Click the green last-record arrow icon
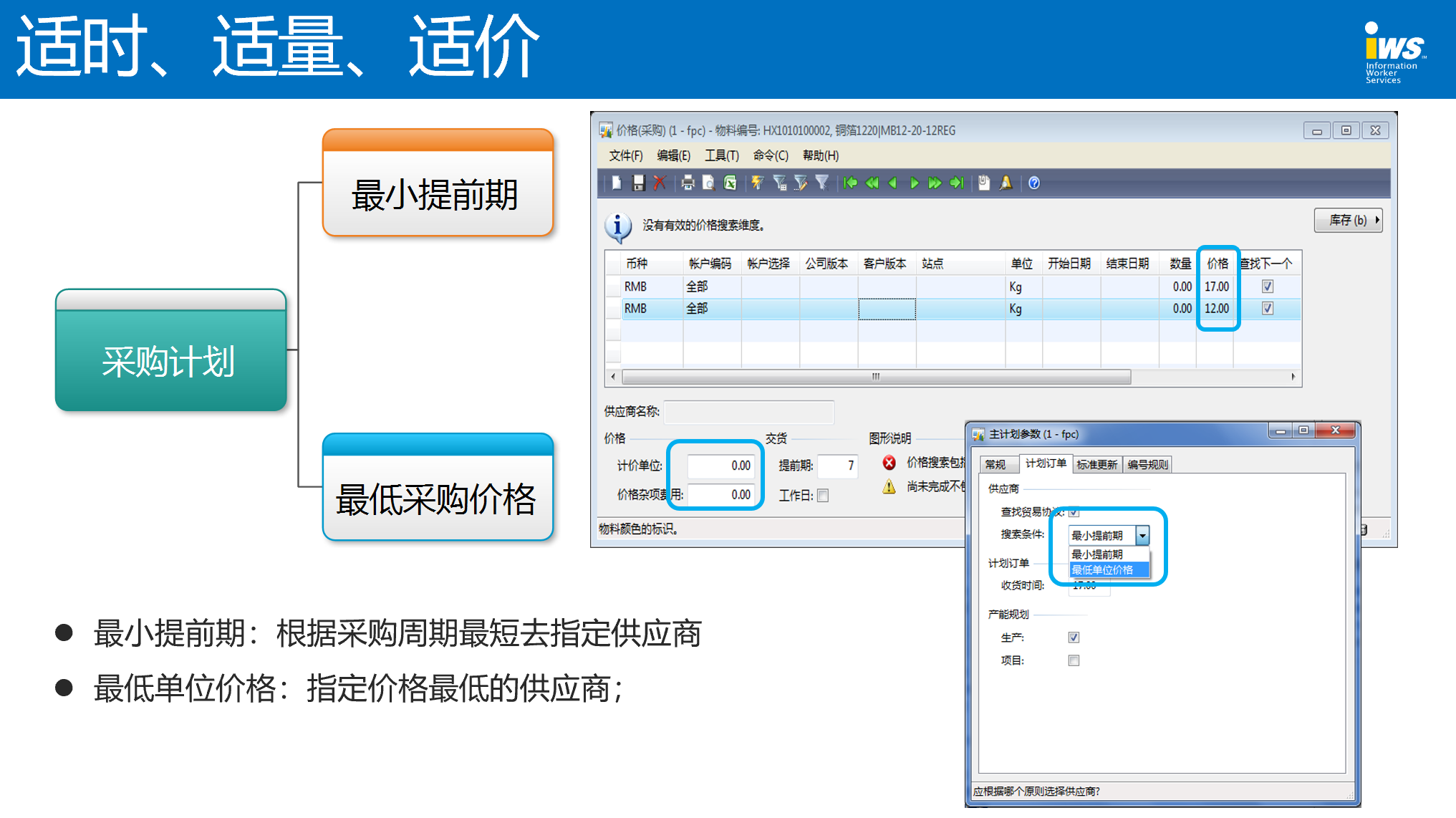 click(956, 183)
